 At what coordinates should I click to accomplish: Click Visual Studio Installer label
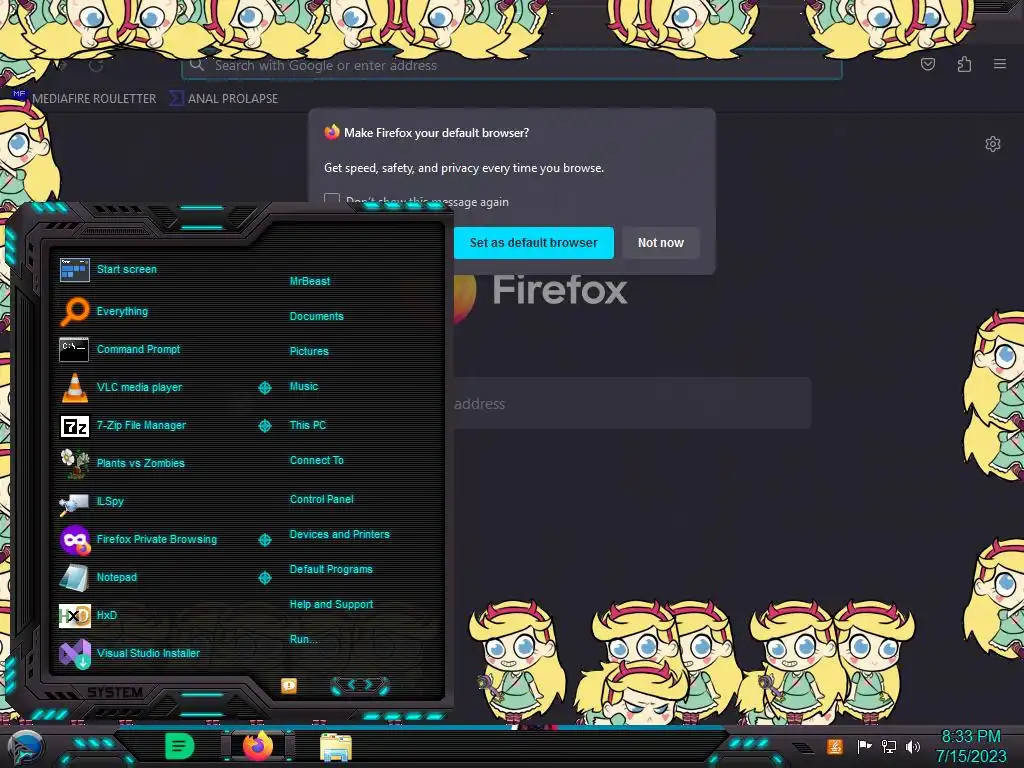[148, 653]
